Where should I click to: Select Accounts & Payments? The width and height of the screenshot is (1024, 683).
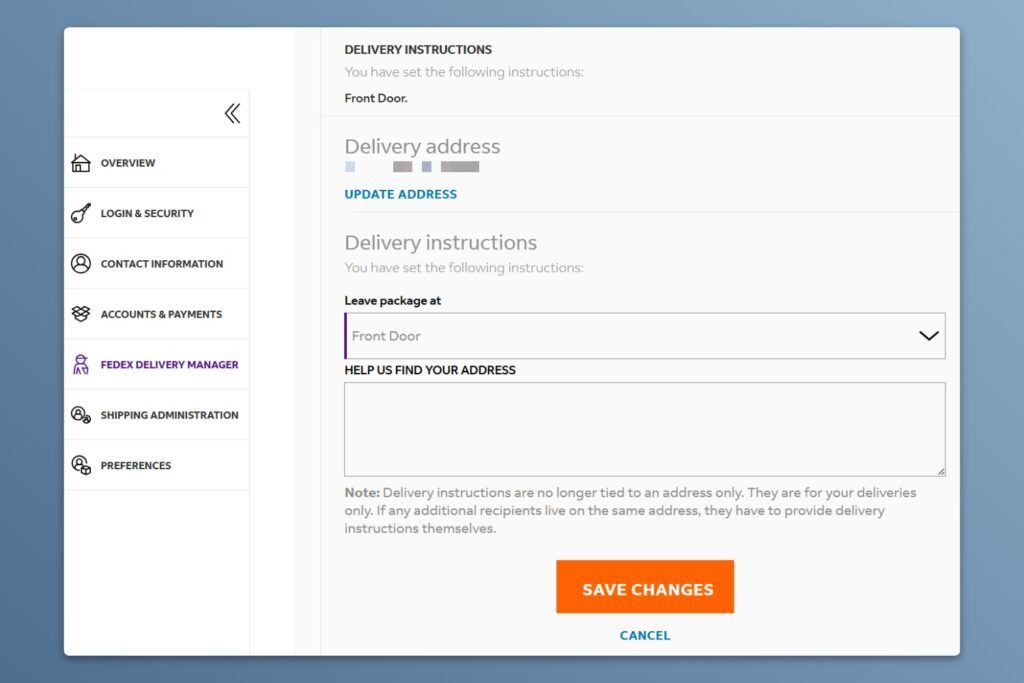(161, 314)
